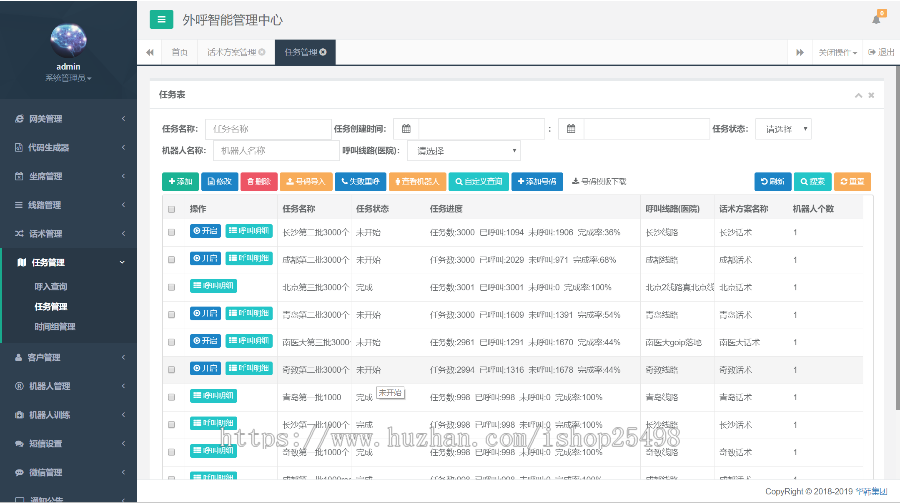
Task: Open the 呼叫线路(医院) line dropdown
Action: point(464,150)
